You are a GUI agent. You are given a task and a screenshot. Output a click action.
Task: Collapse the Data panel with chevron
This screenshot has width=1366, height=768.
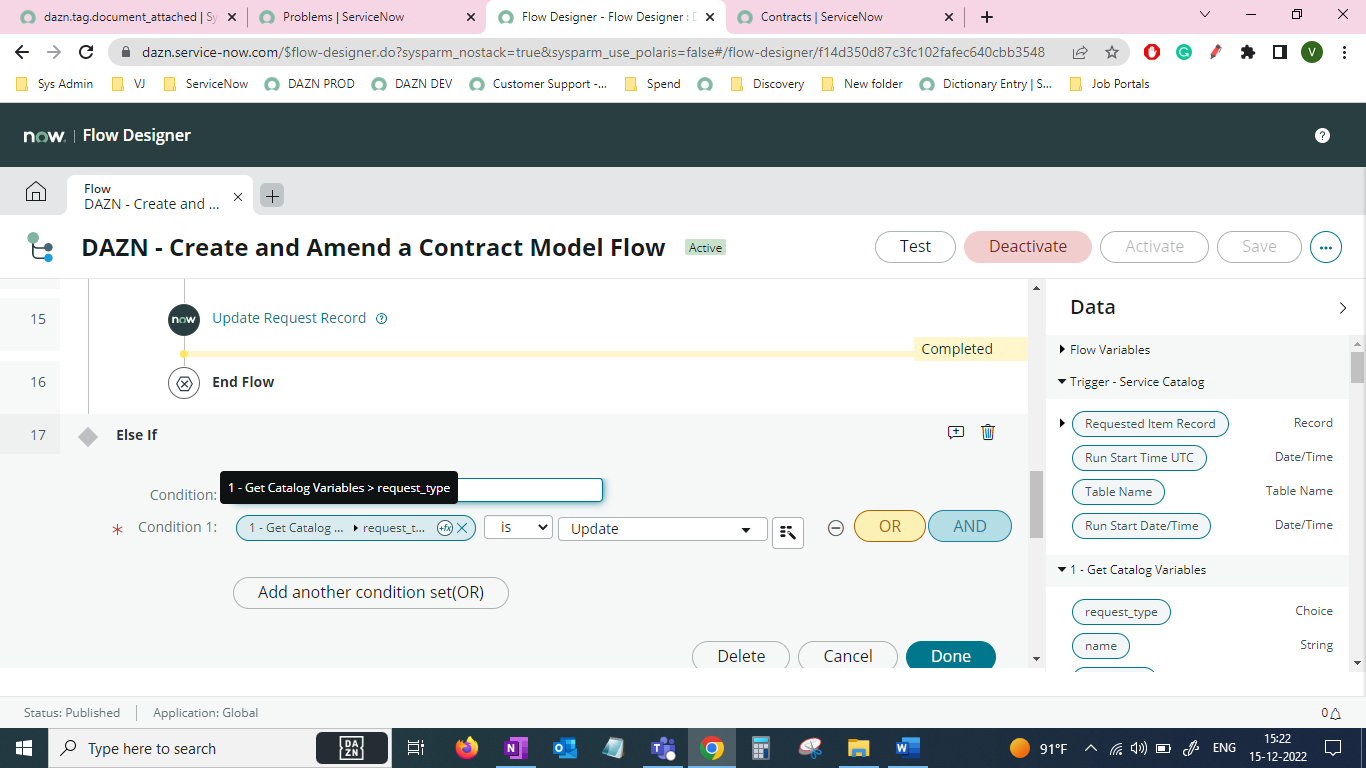(x=1343, y=308)
